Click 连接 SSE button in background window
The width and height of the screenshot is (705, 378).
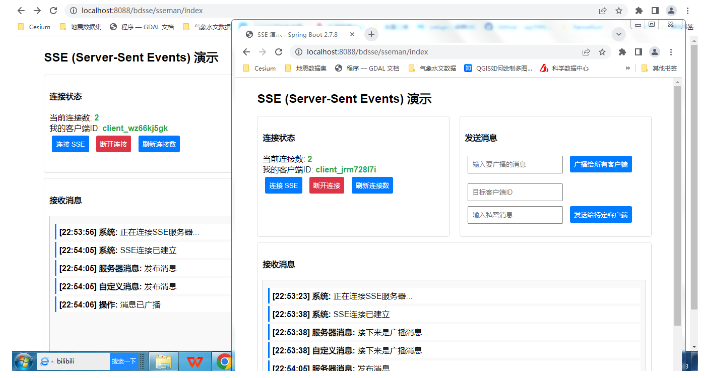pyautogui.click(x=70, y=144)
